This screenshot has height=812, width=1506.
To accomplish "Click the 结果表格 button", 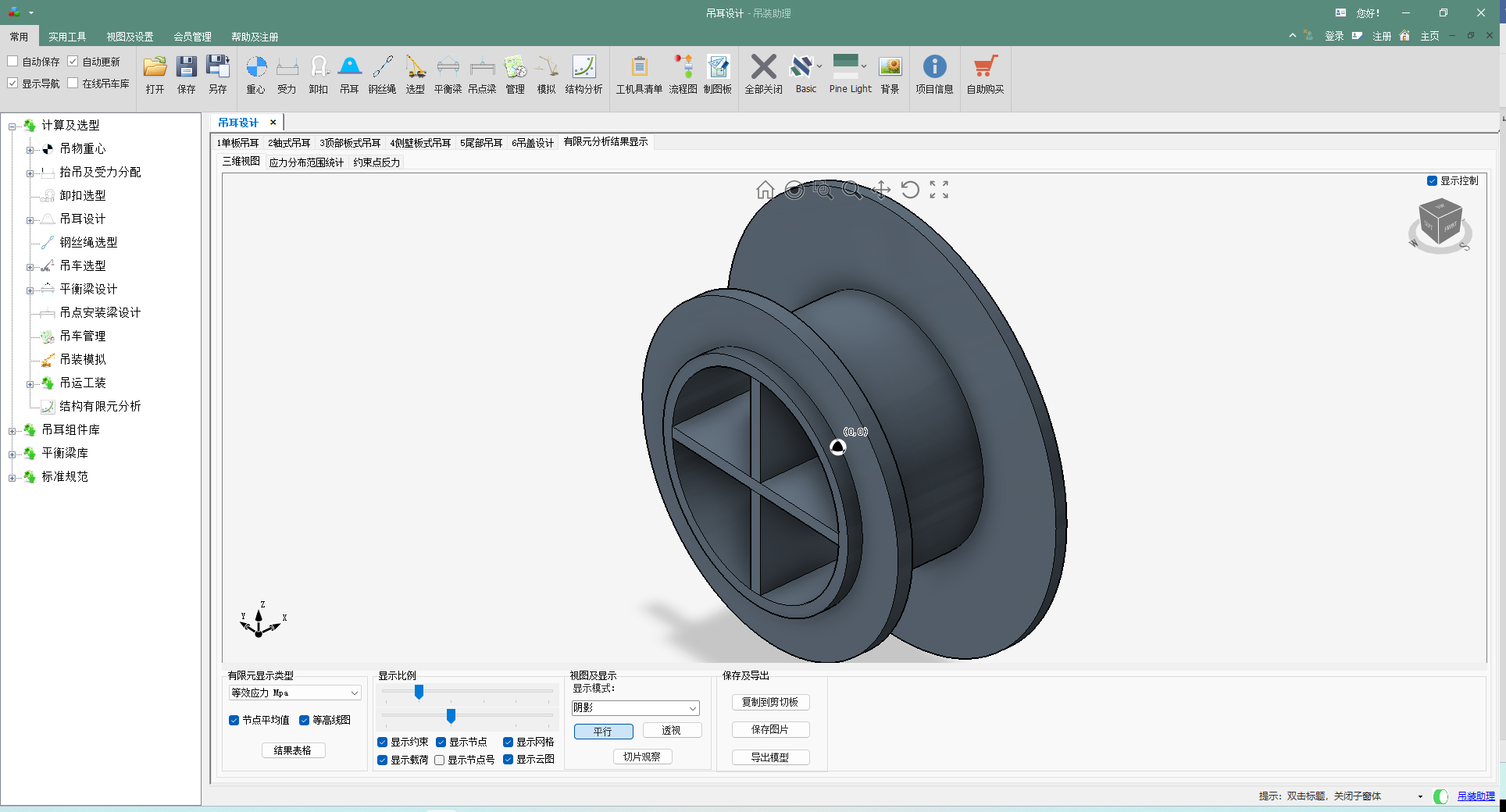I will coord(293,750).
